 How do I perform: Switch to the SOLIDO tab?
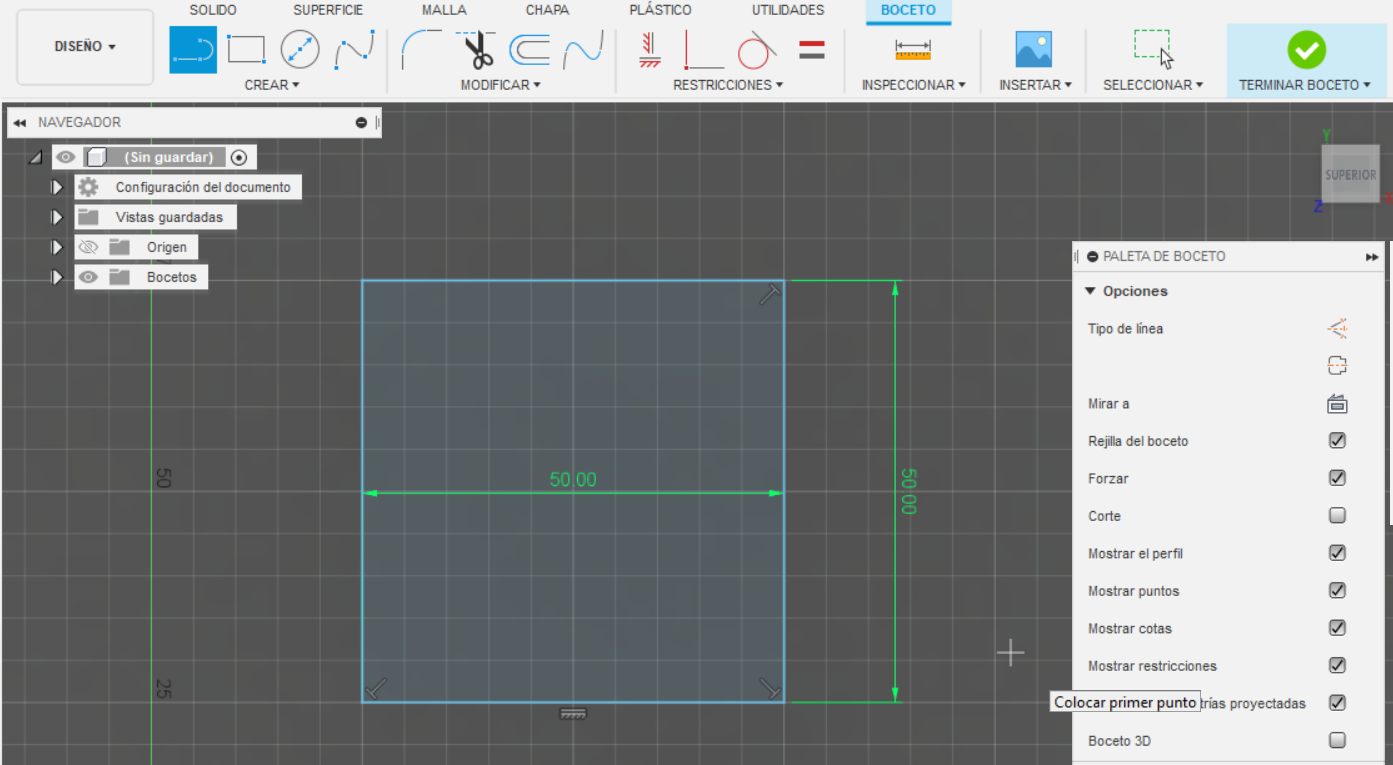[x=213, y=10]
